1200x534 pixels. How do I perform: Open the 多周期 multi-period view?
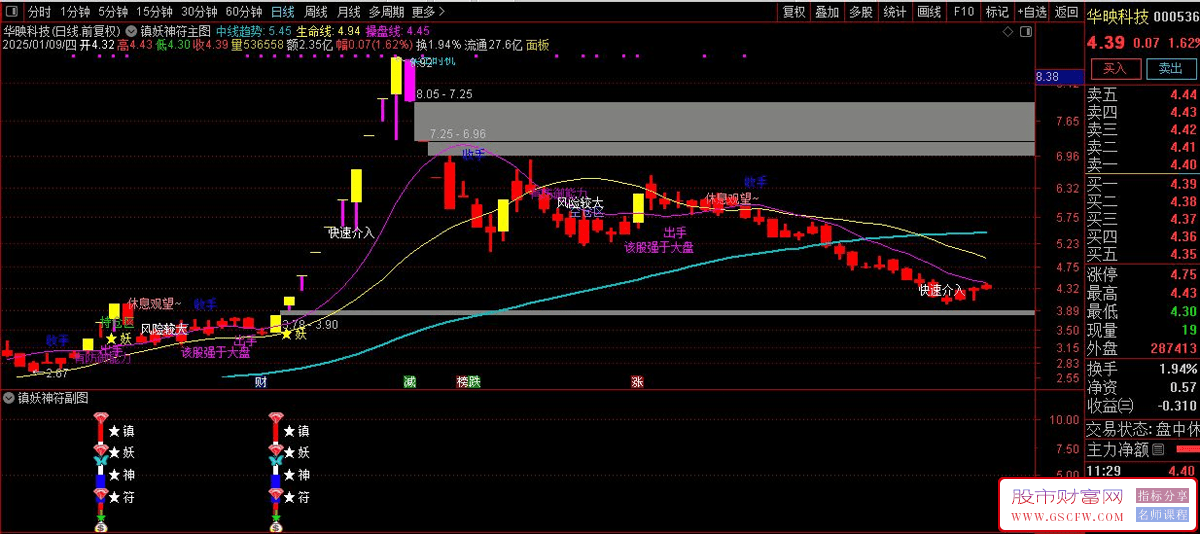[x=386, y=12]
